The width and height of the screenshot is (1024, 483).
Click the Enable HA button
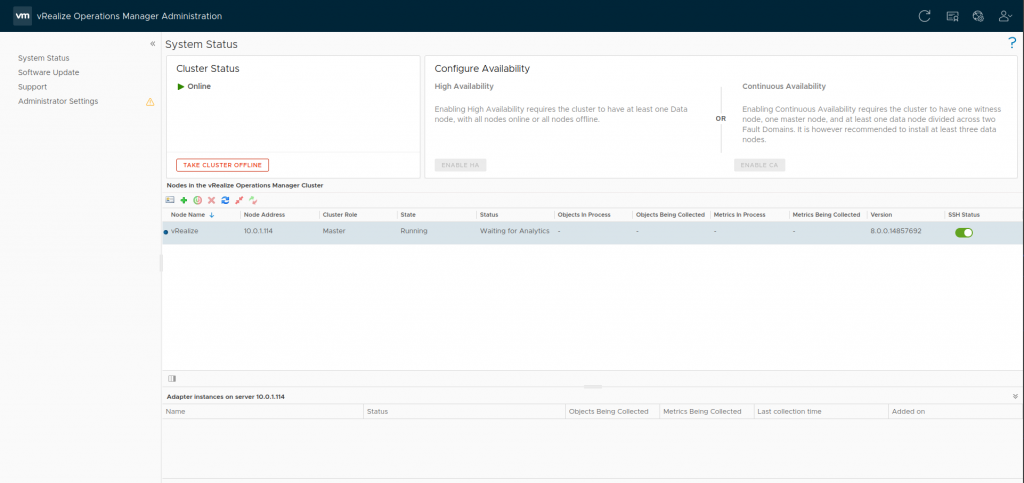tap(460, 165)
